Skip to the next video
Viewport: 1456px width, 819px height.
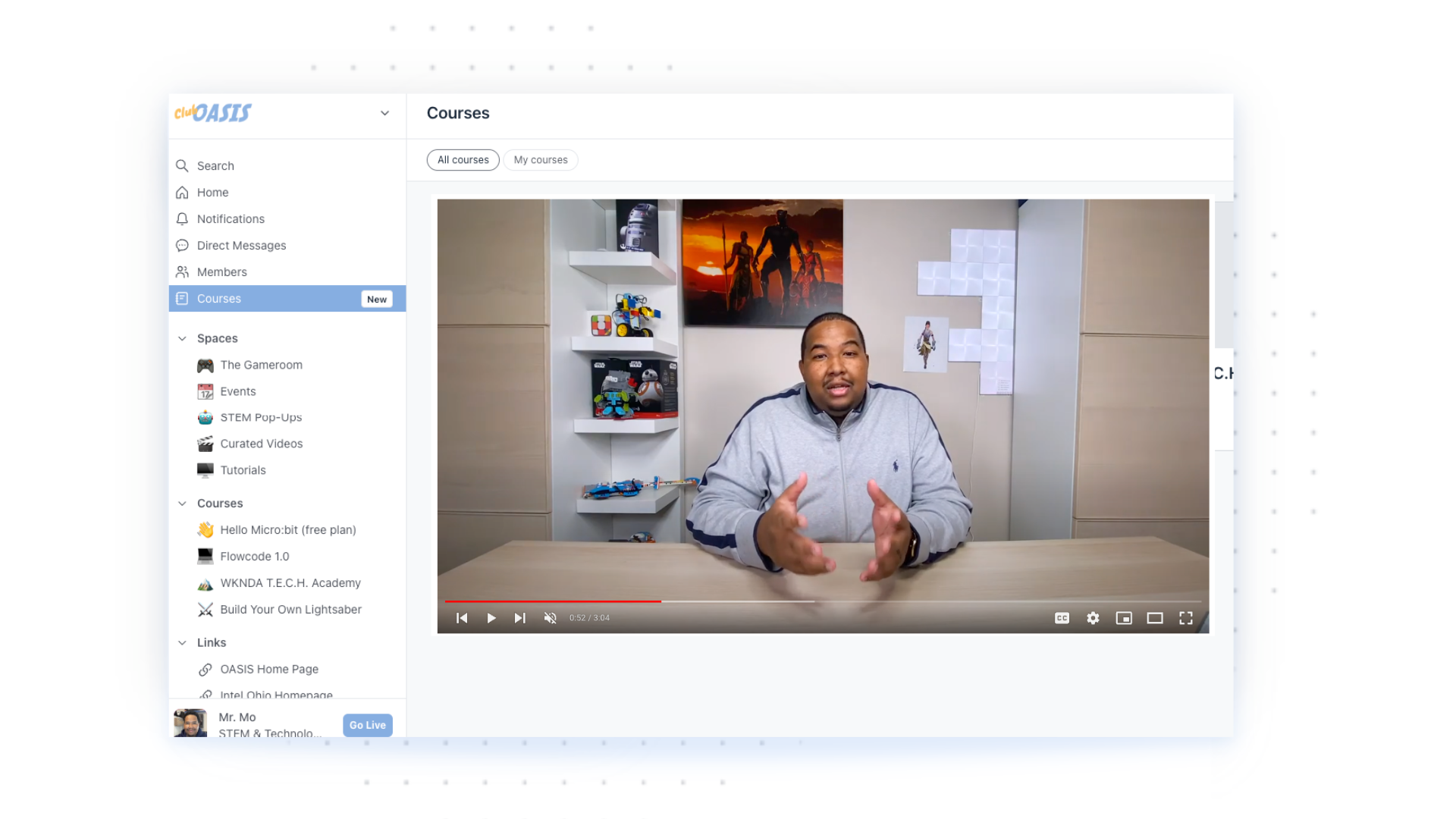(519, 618)
